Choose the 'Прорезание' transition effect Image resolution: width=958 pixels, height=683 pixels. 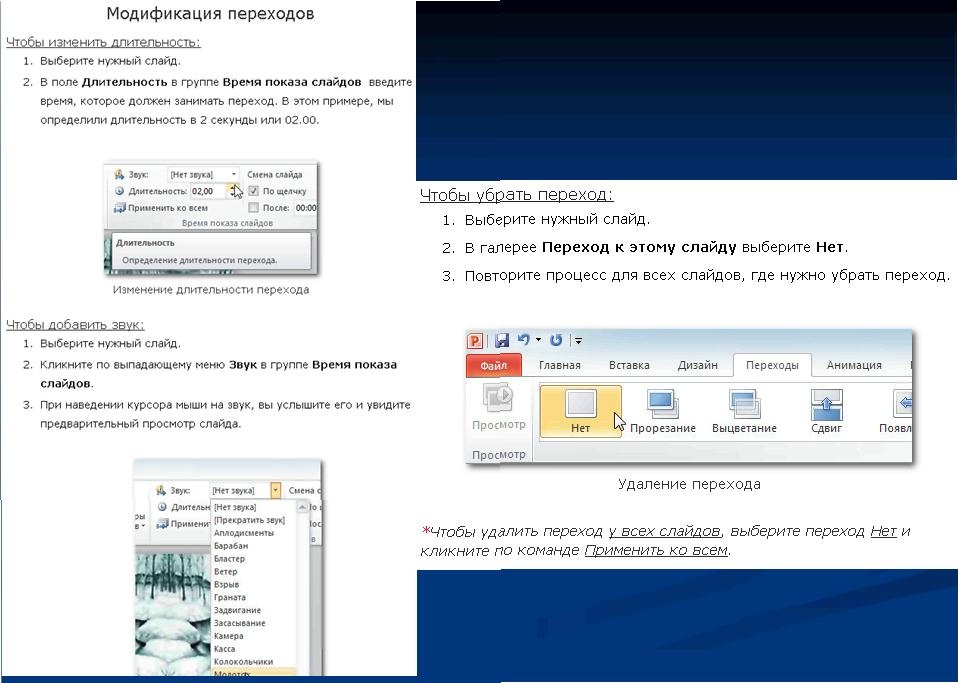[x=662, y=410]
